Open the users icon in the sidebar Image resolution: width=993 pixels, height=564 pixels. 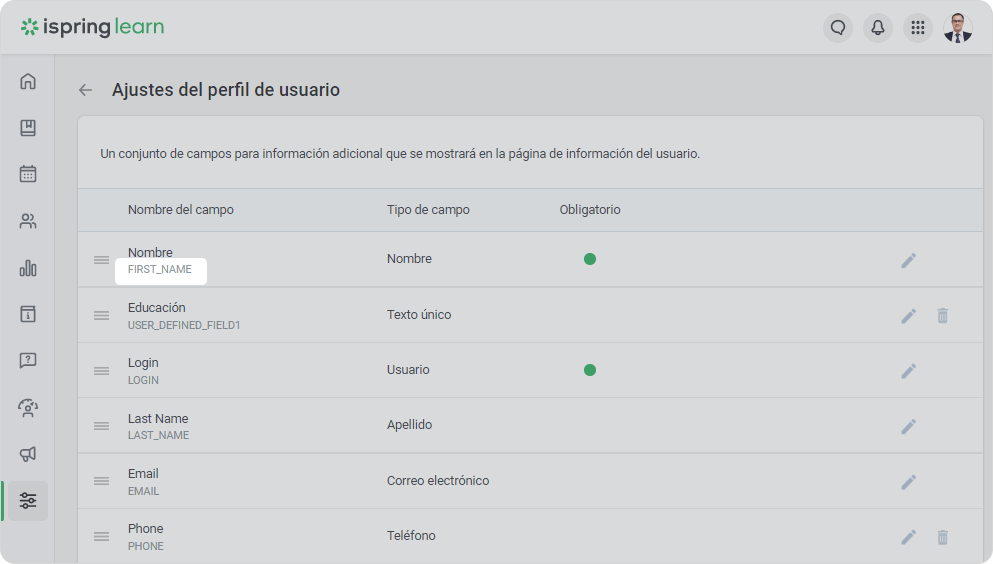(28, 221)
